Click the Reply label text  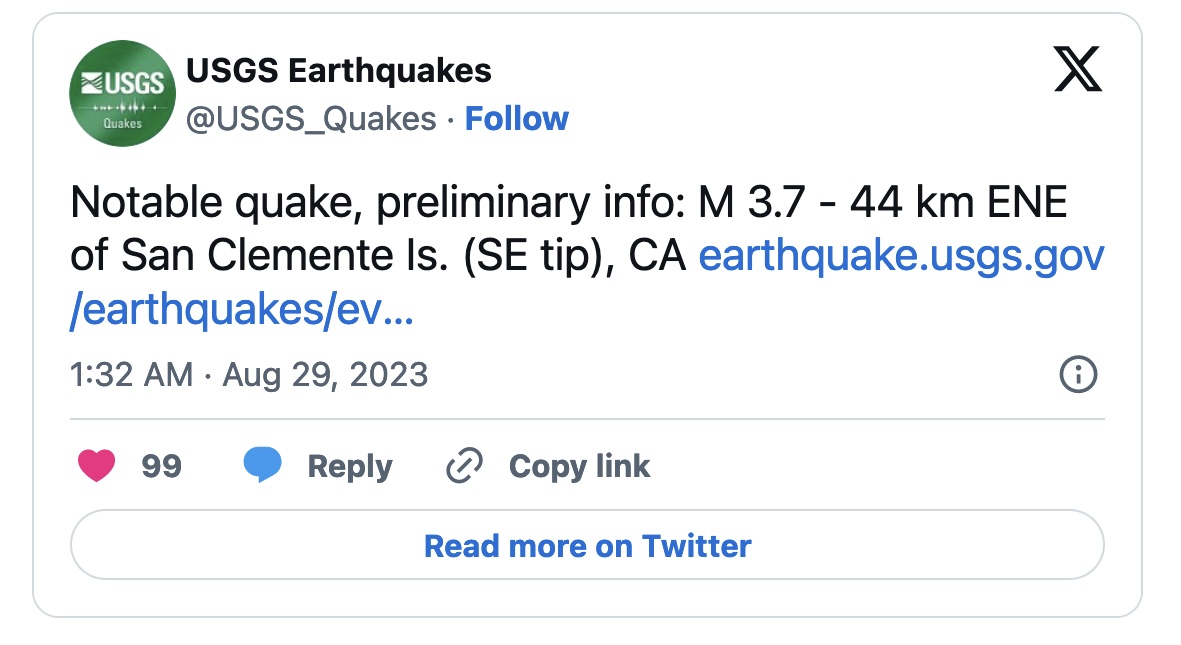pos(348,466)
